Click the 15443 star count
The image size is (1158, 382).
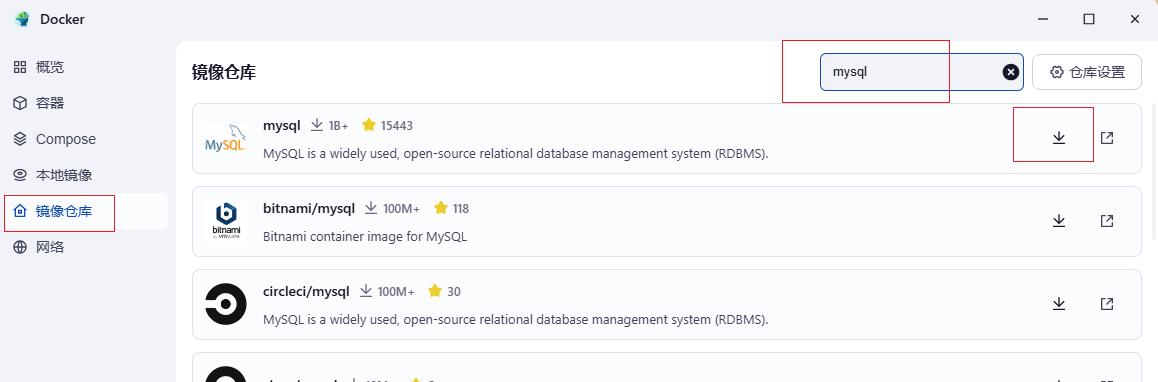click(397, 126)
